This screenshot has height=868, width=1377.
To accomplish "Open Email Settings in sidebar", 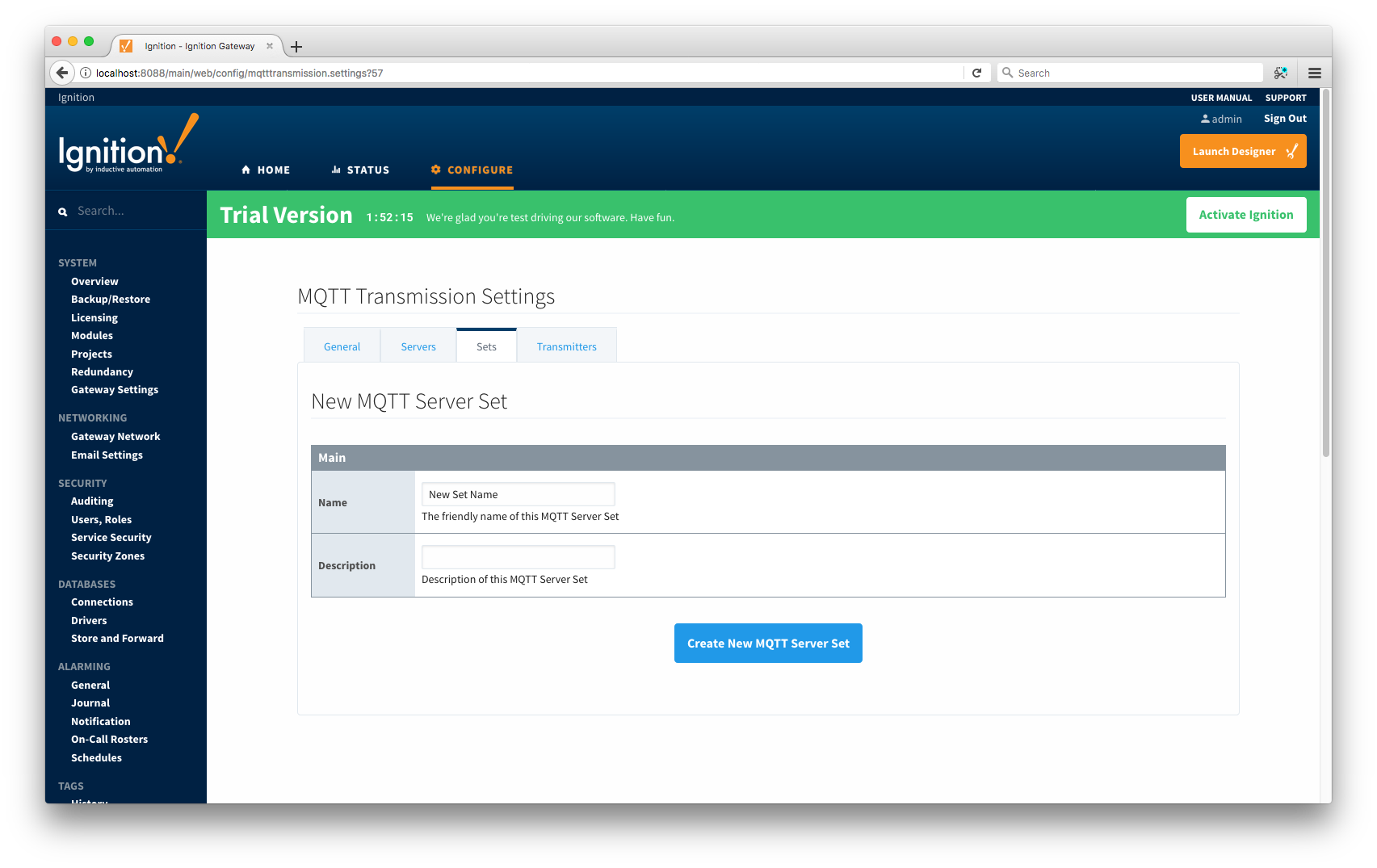I will point(107,455).
